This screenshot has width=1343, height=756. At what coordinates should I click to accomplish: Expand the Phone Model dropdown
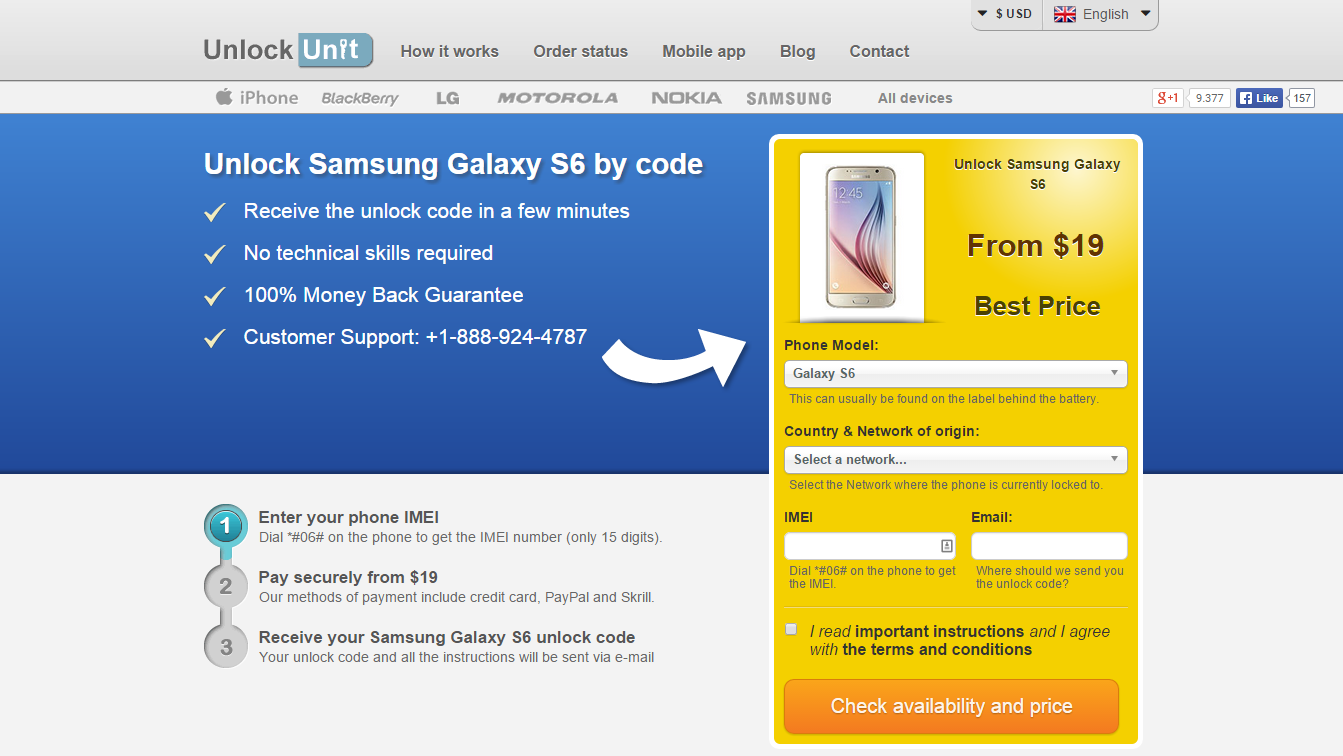point(955,374)
